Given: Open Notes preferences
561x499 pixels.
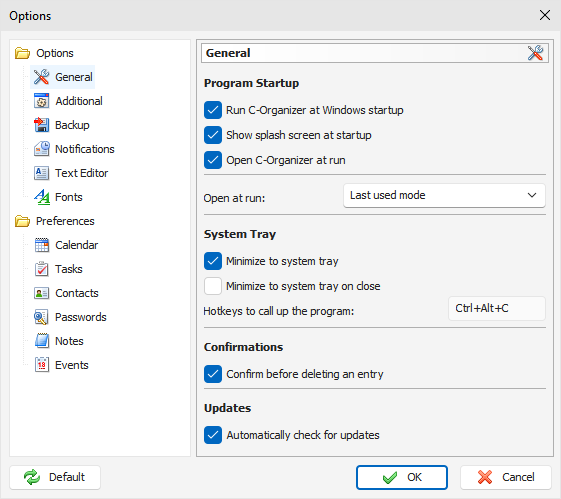Looking at the screenshot, I should click(69, 341).
